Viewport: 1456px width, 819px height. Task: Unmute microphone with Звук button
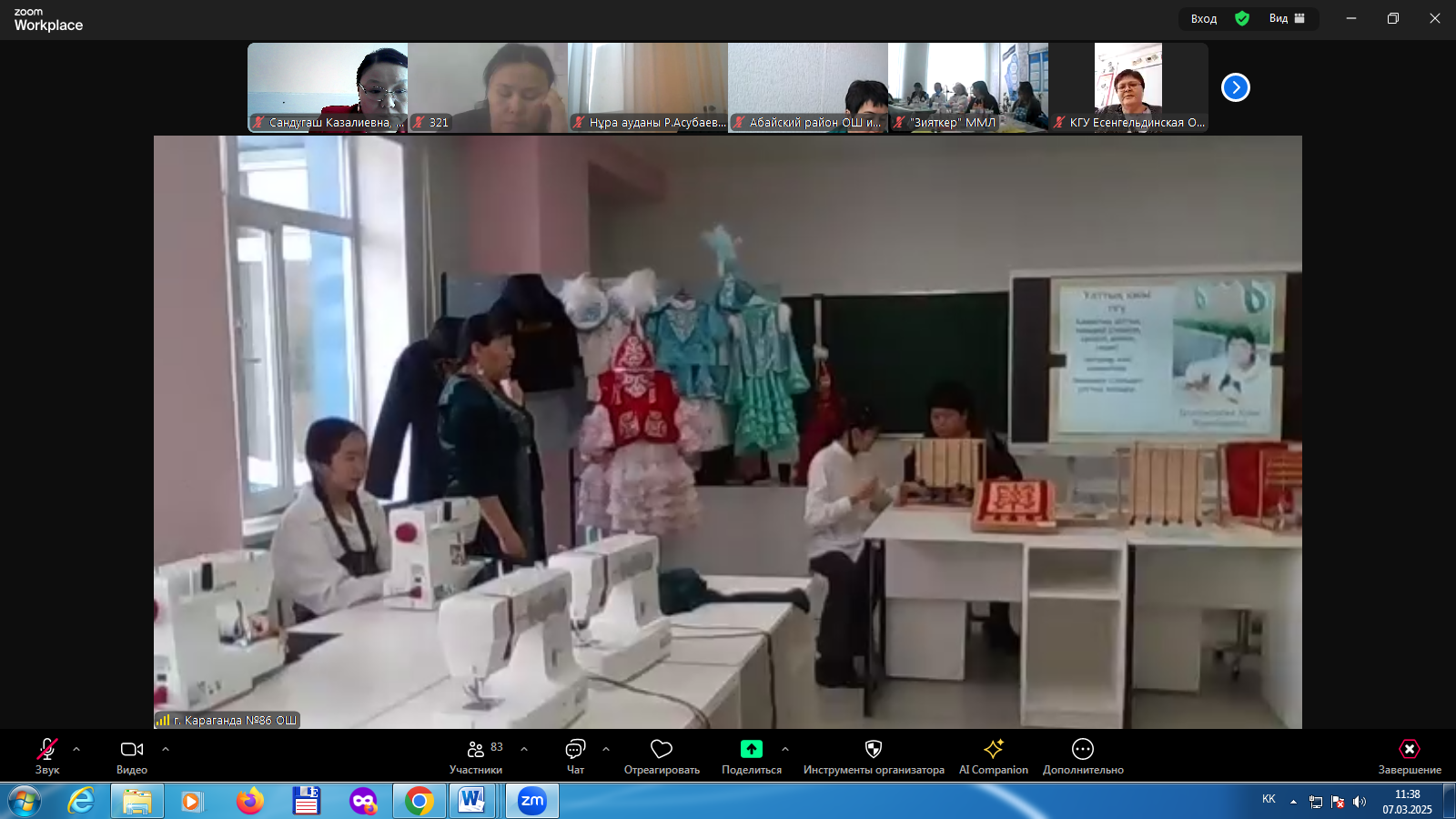47,750
